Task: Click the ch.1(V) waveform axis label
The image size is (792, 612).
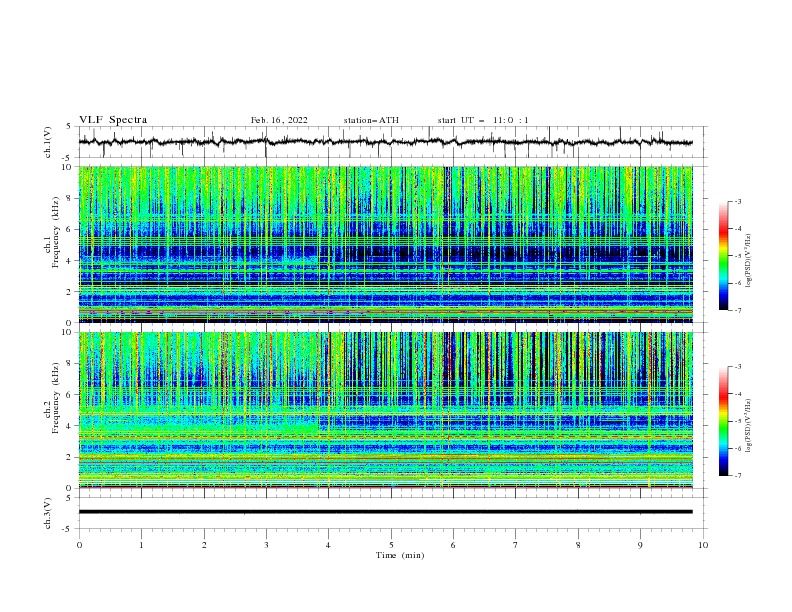Action: point(48,142)
